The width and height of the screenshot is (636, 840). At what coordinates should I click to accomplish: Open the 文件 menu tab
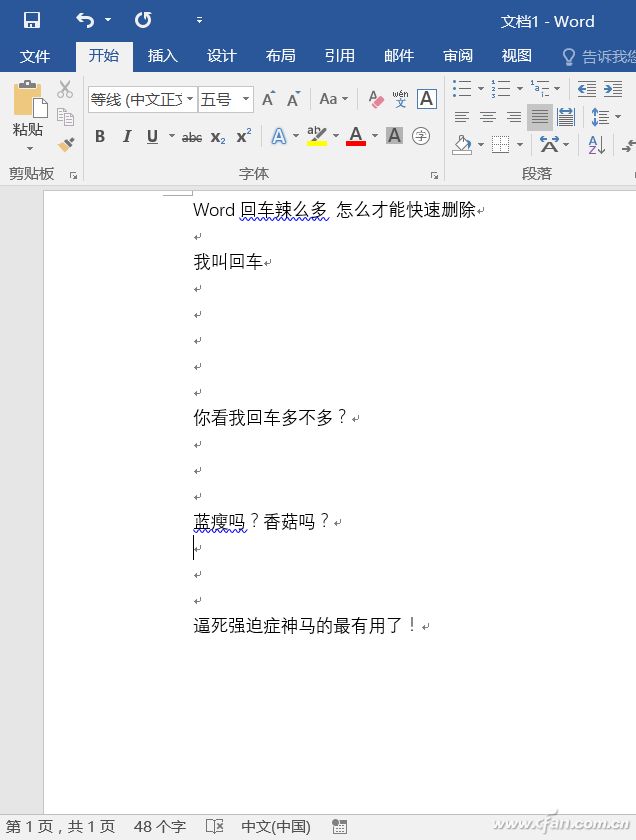[35, 56]
